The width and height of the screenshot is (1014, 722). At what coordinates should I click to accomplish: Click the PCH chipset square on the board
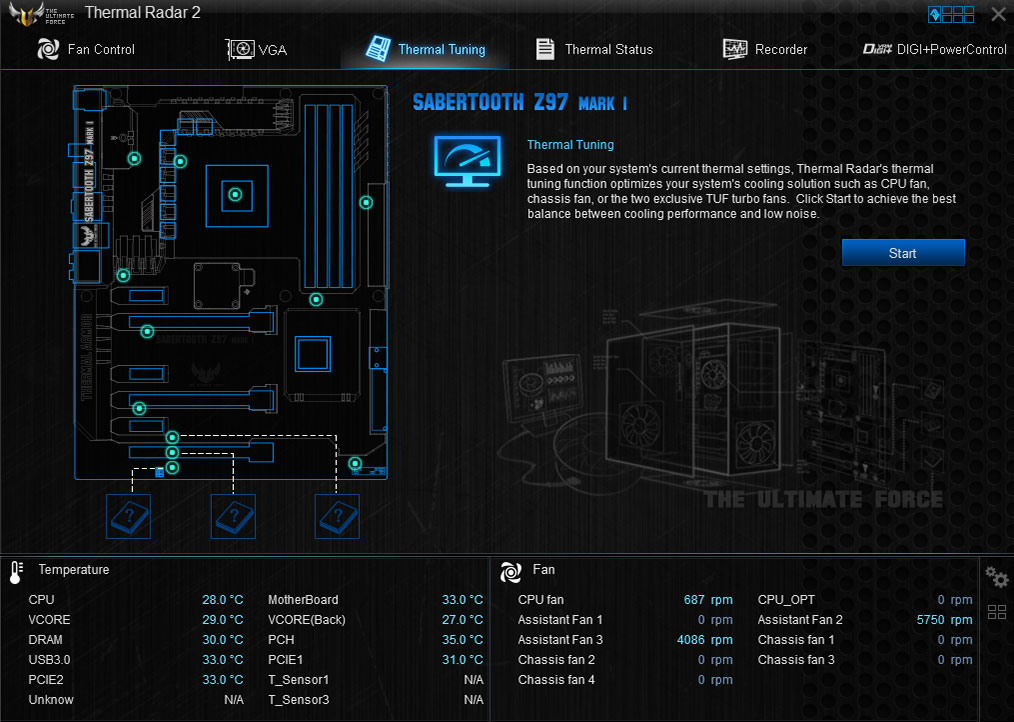pos(313,354)
